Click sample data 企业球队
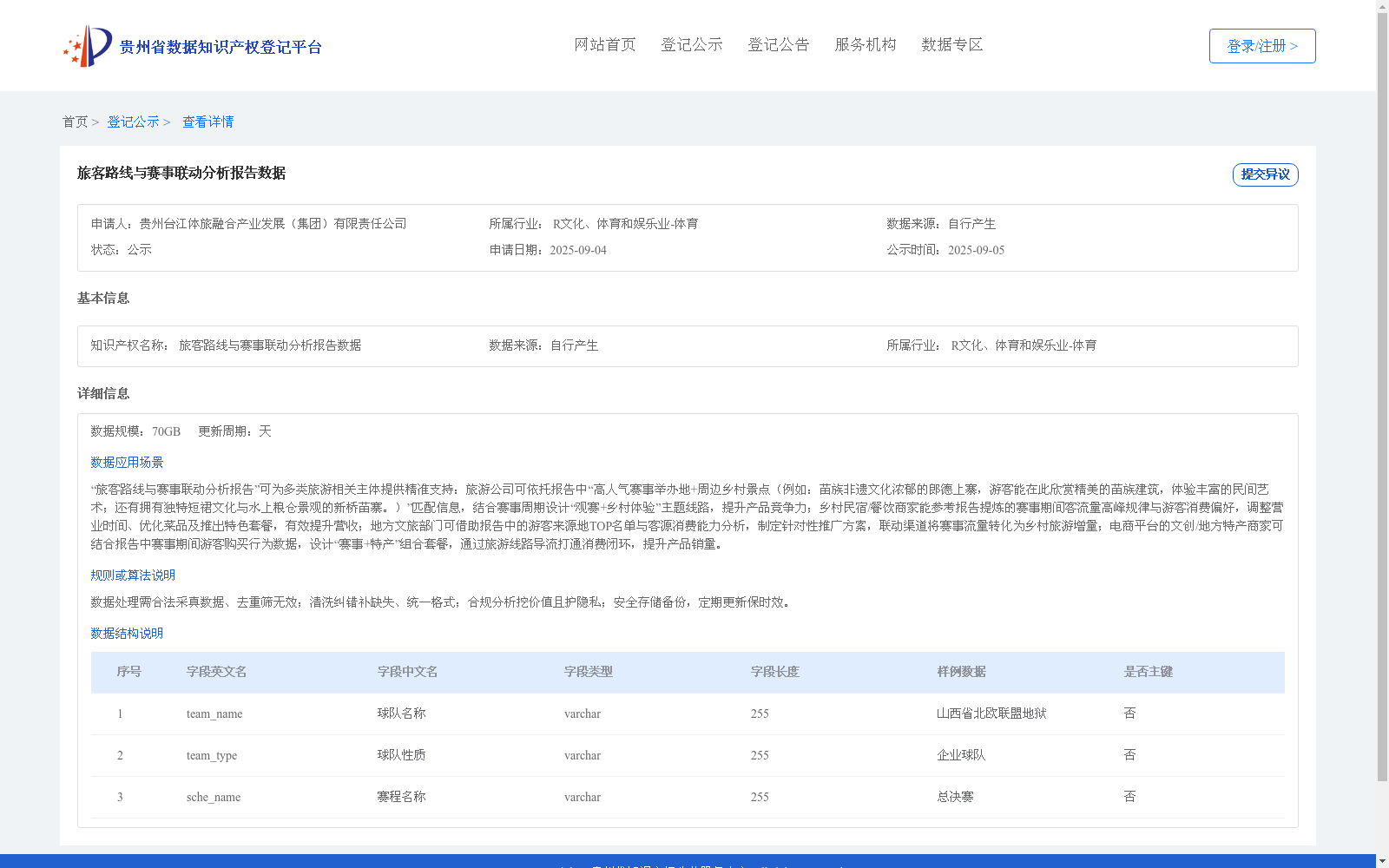Image resolution: width=1389 pixels, height=868 pixels. pyautogui.click(x=961, y=755)
